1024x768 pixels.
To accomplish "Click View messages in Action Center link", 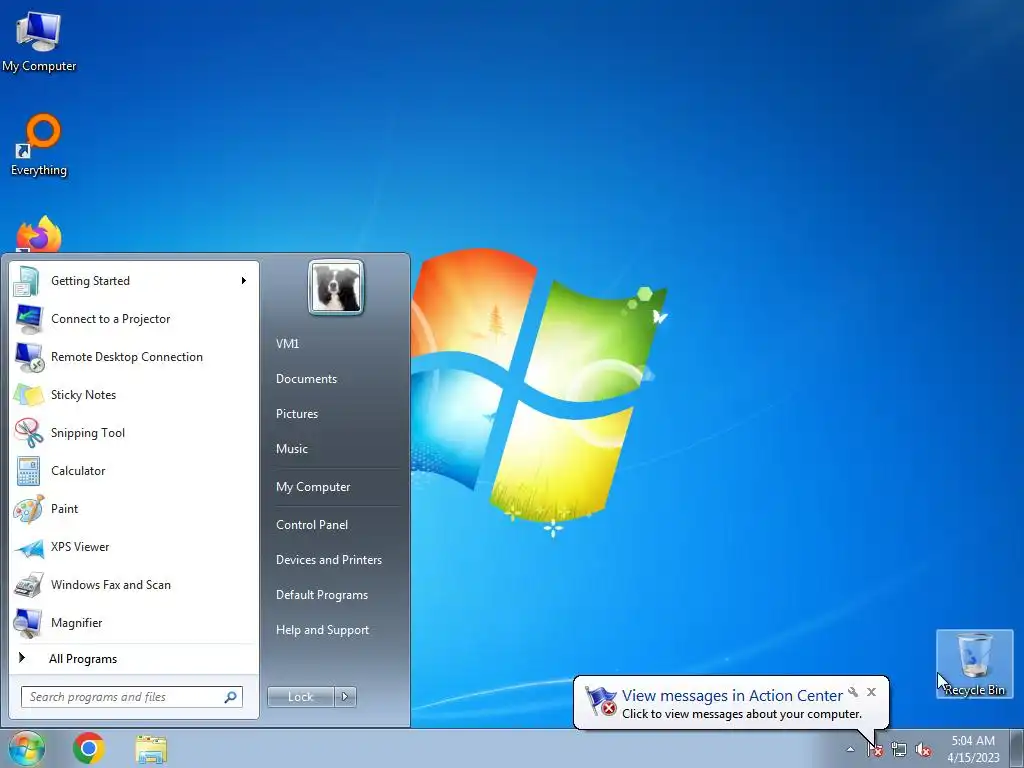I will [732, 696].
